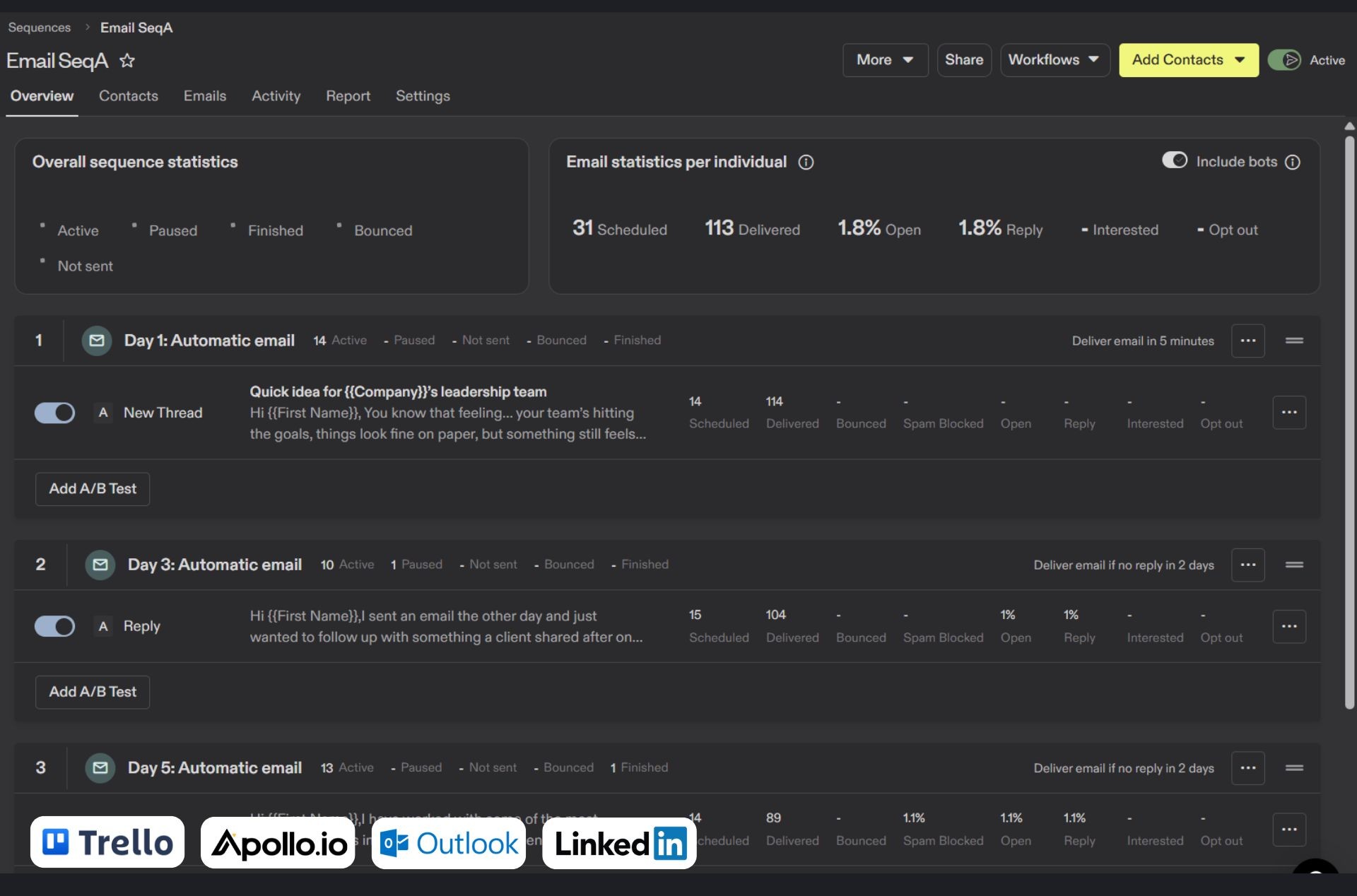Open the Workflows dropdown
Image resolution: width=1357 pixels, height=896 pixels.
point(1054,60)
